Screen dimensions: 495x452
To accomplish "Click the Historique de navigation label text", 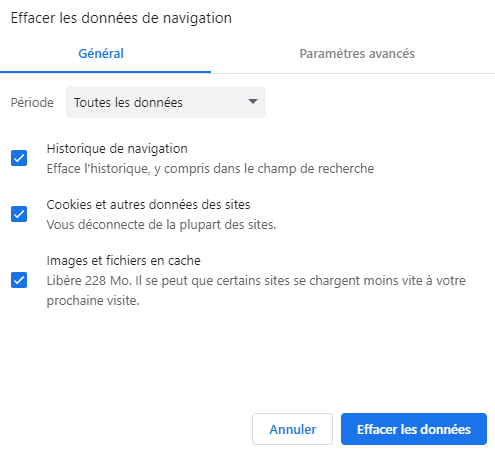I will click(117, 149).
